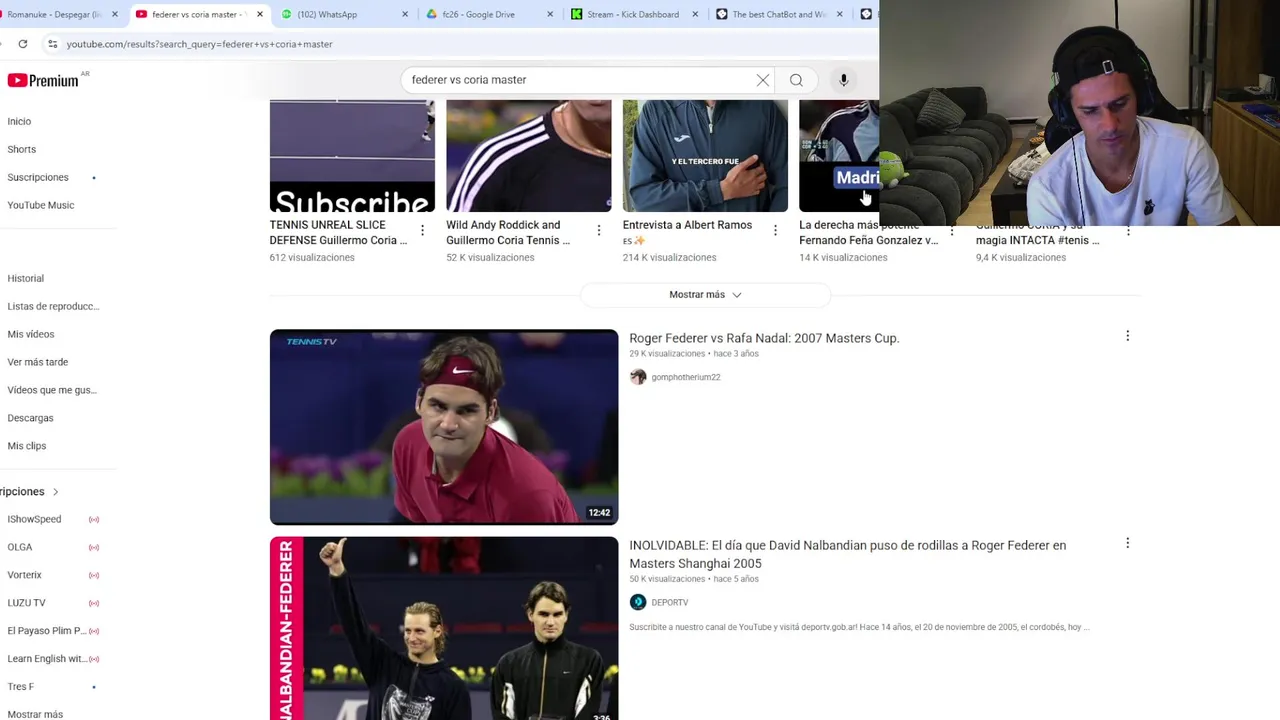
Task: Close the WhatsApp browser tab
Action: pyautogui.click(x=404, y=14)
